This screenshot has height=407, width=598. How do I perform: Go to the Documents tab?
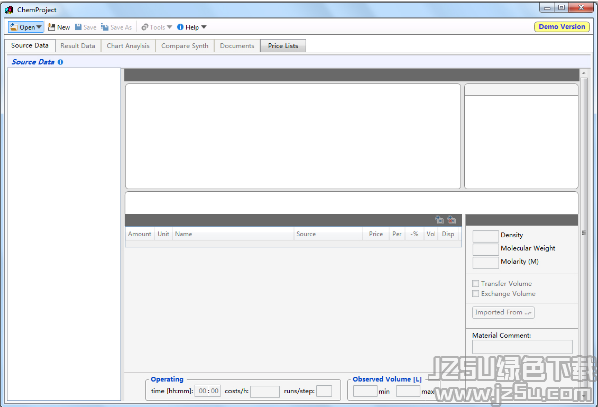pyautogui.click(x=237, y=46)
